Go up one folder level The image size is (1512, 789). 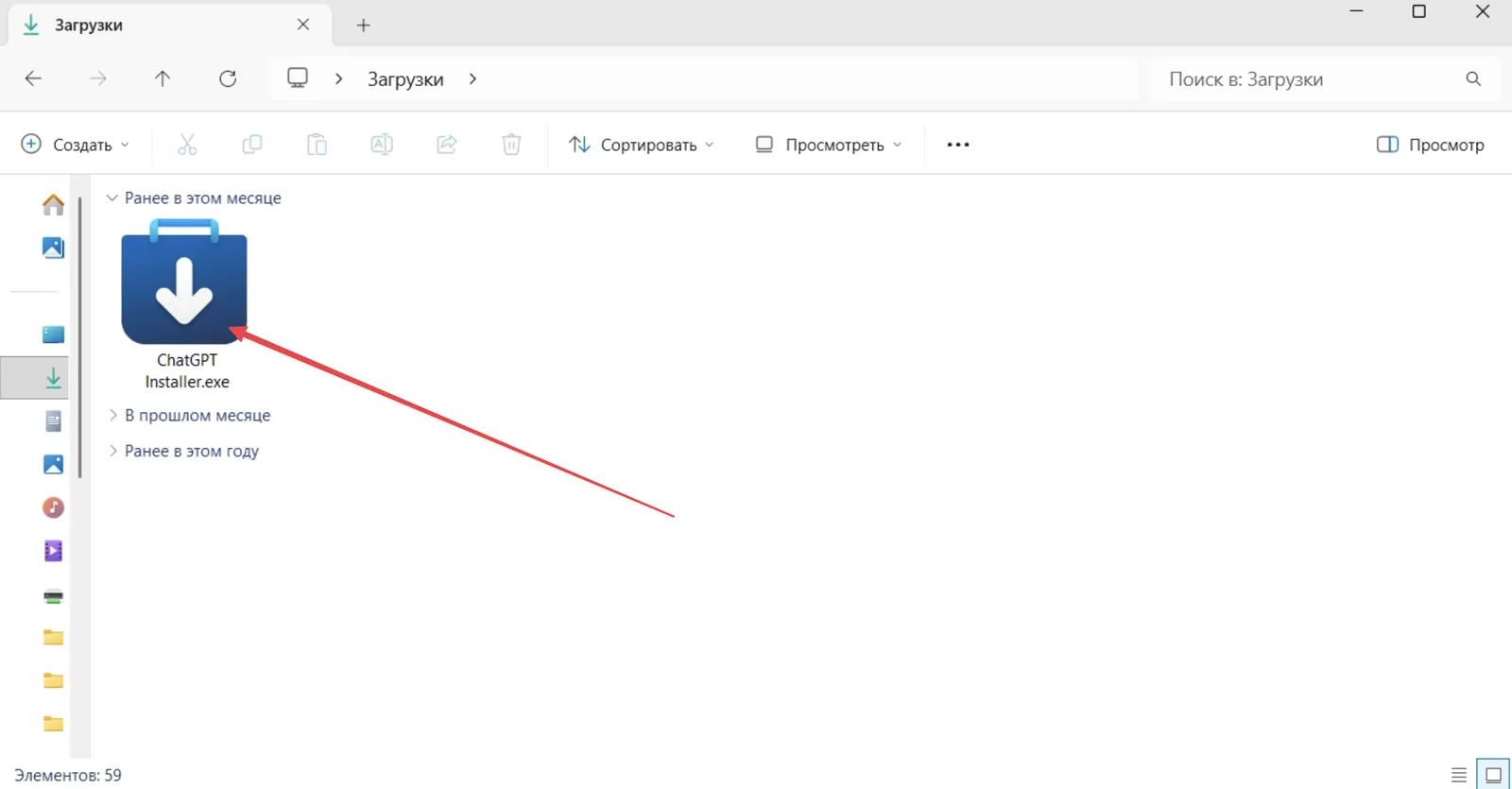pyautogui.click(x=163, y=78)
